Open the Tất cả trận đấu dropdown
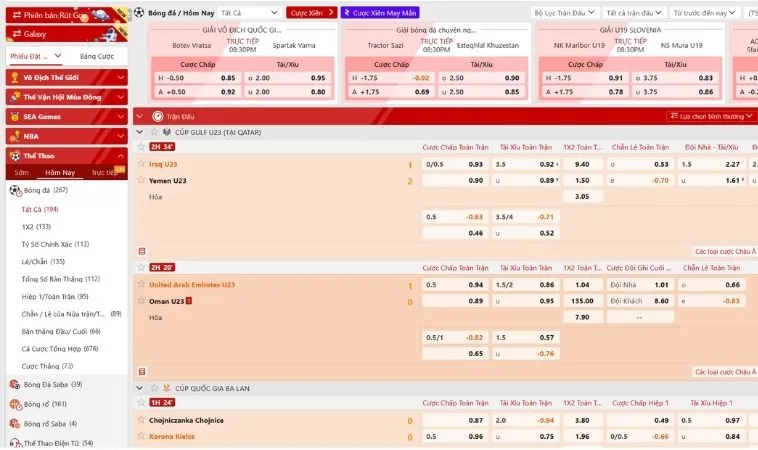The width and height of the screenshot is (758, 450). pos(634,13)
